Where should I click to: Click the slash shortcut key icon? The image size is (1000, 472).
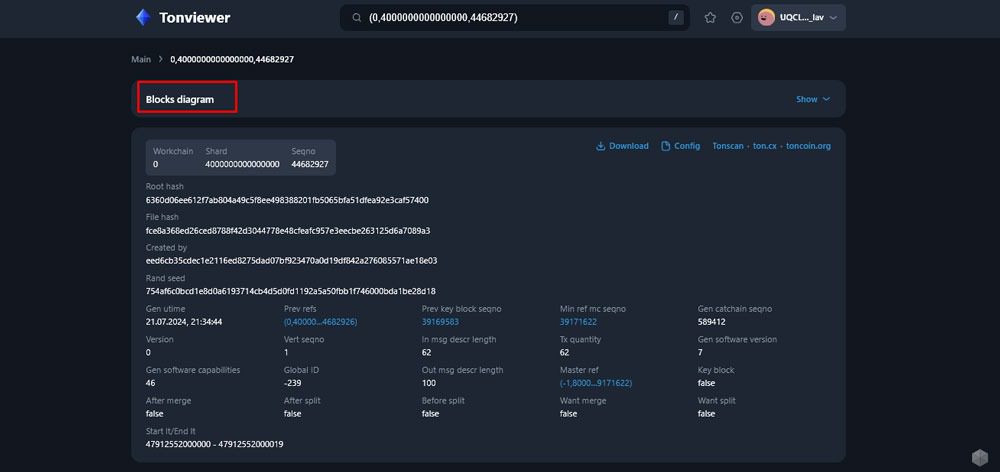pos(676,18)
